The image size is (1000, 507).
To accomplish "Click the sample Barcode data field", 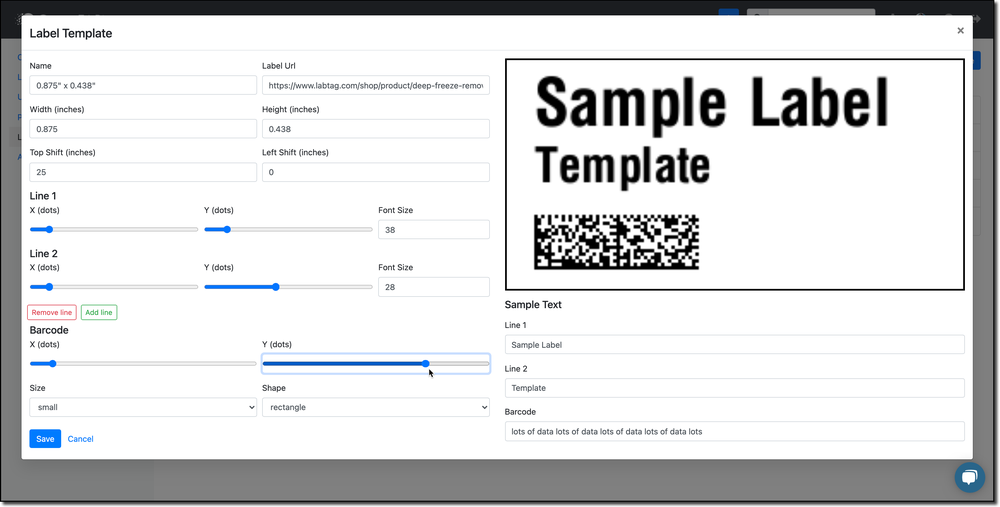I will coord(735,431).
